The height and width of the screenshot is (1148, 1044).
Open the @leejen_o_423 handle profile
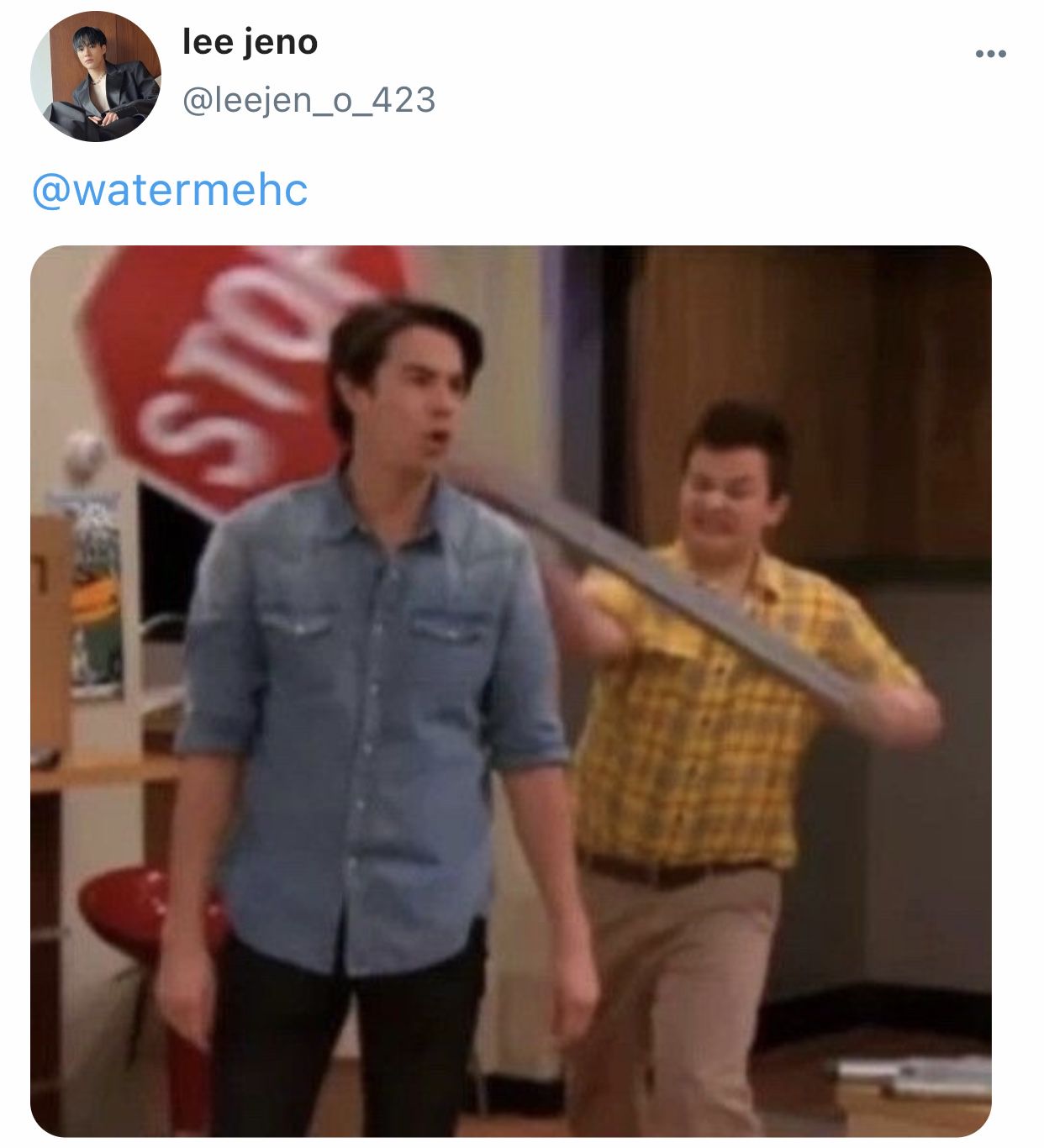(308, 101)
